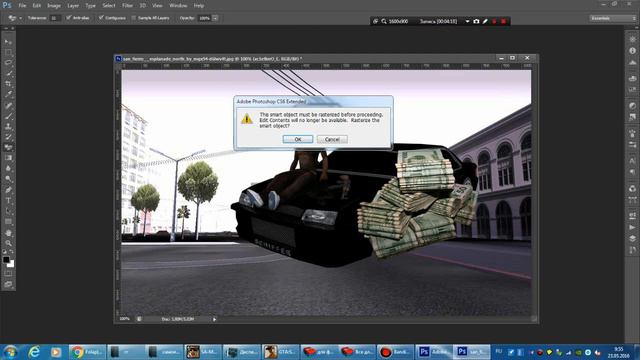This screenshot has height=360, width=640.
Task: Open the recorder bar dropdown arrow
Action: (467, 21)
